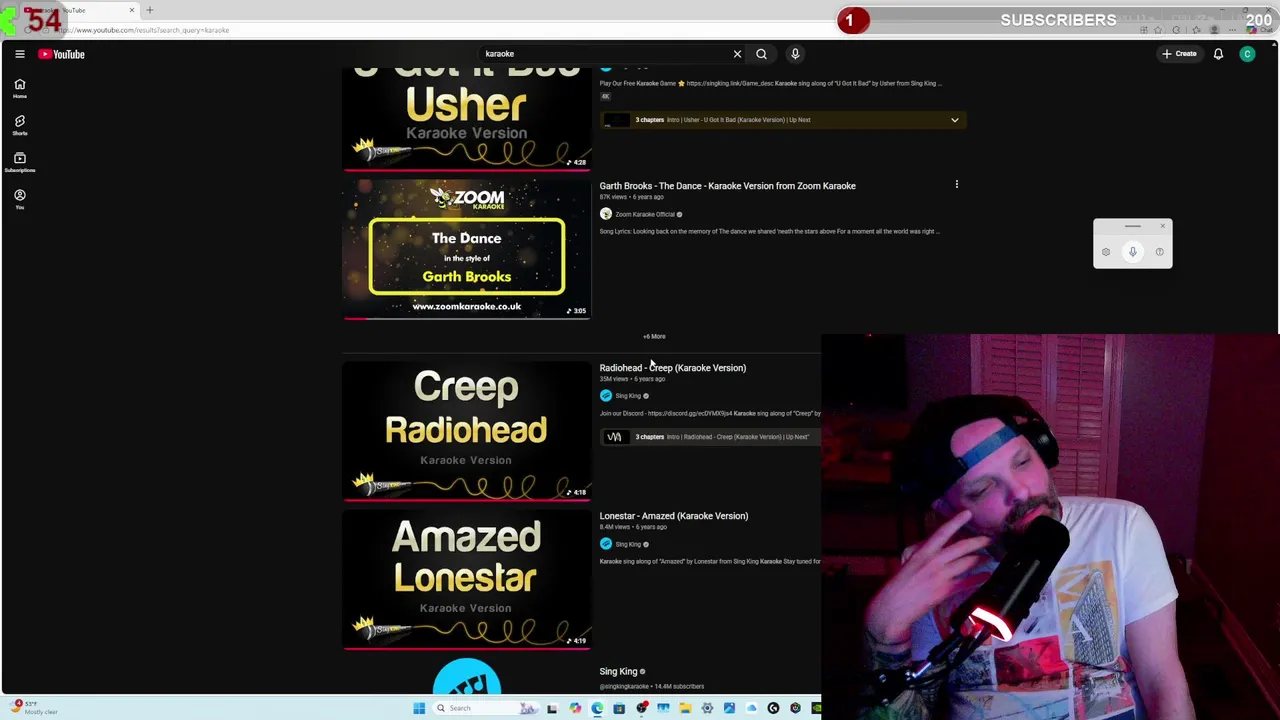1280x720 pixels.
Task: Click the Sing King channel circular logo
Action: click(467, 678)
